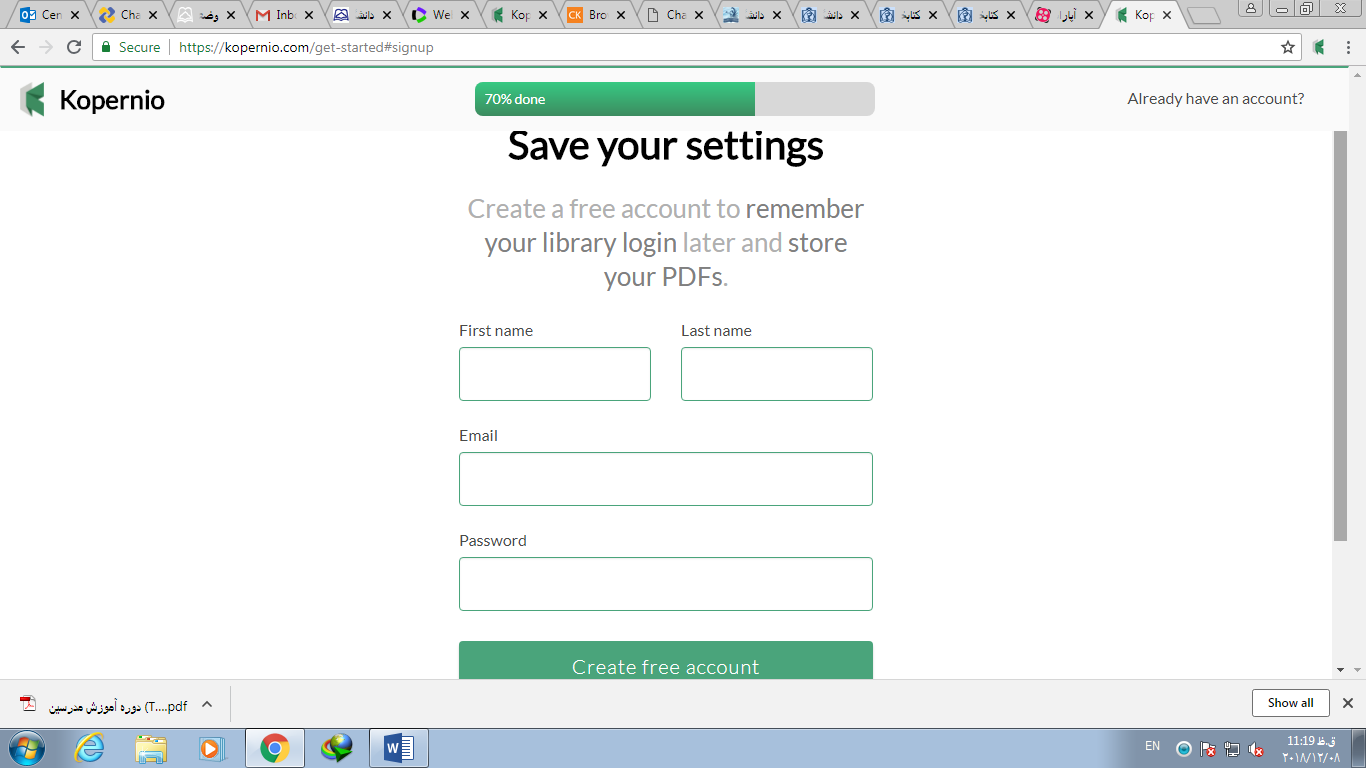Image resolution: width=1366 pixels, height=768 pixels.
Task: Click the Create free account button
Action: tap(665, 662)
